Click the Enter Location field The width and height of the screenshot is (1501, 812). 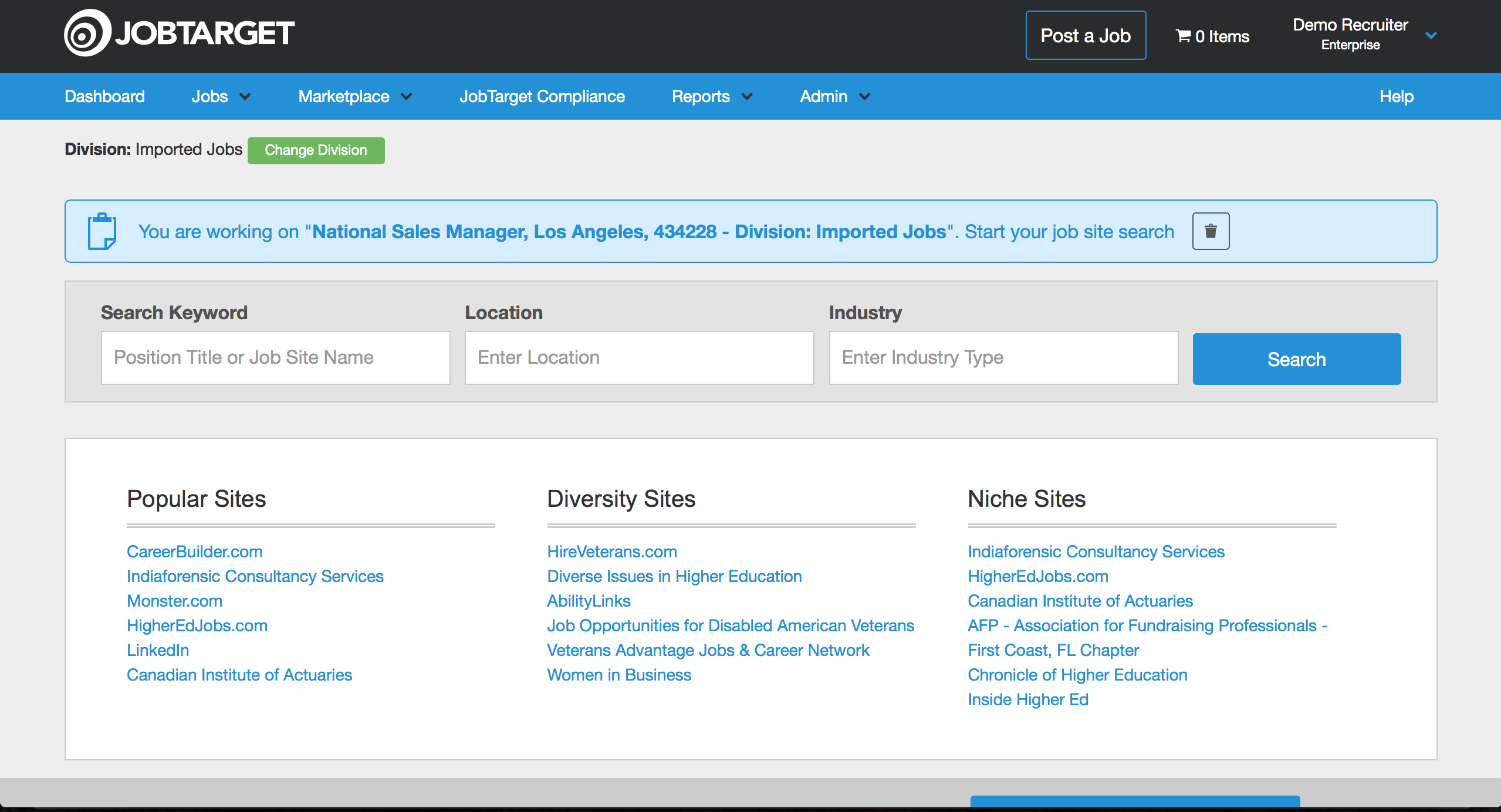pos(638,357)
